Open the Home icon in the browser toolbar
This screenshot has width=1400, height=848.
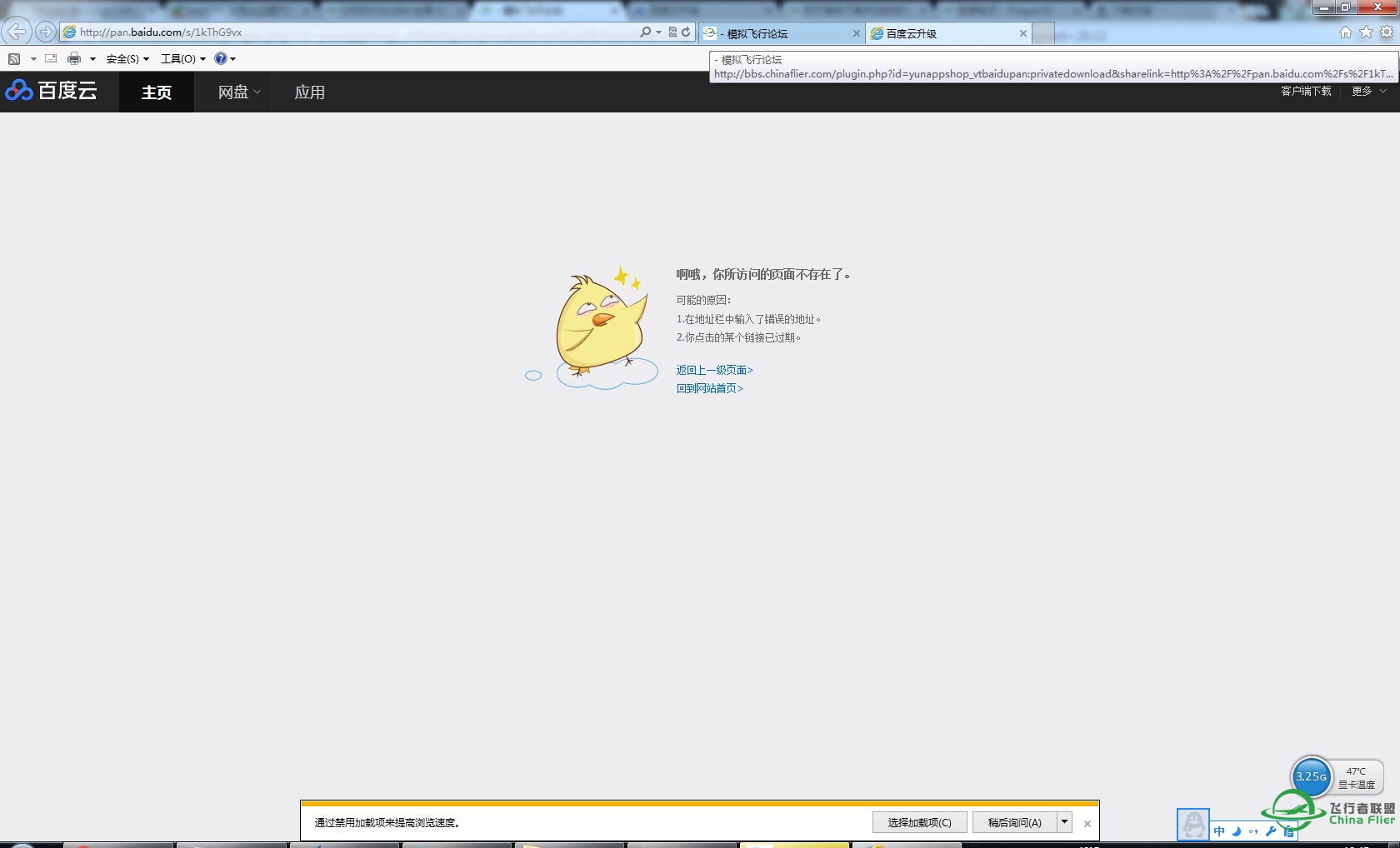click(1345, 32)
